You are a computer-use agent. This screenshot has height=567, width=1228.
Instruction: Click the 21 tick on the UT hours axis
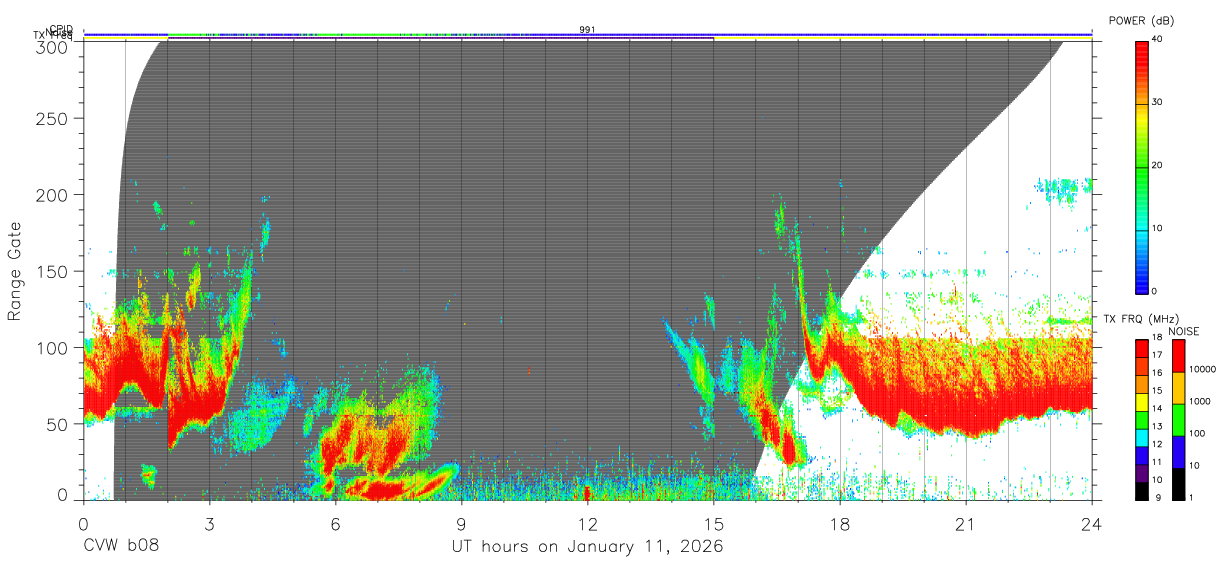coord(965,523)
